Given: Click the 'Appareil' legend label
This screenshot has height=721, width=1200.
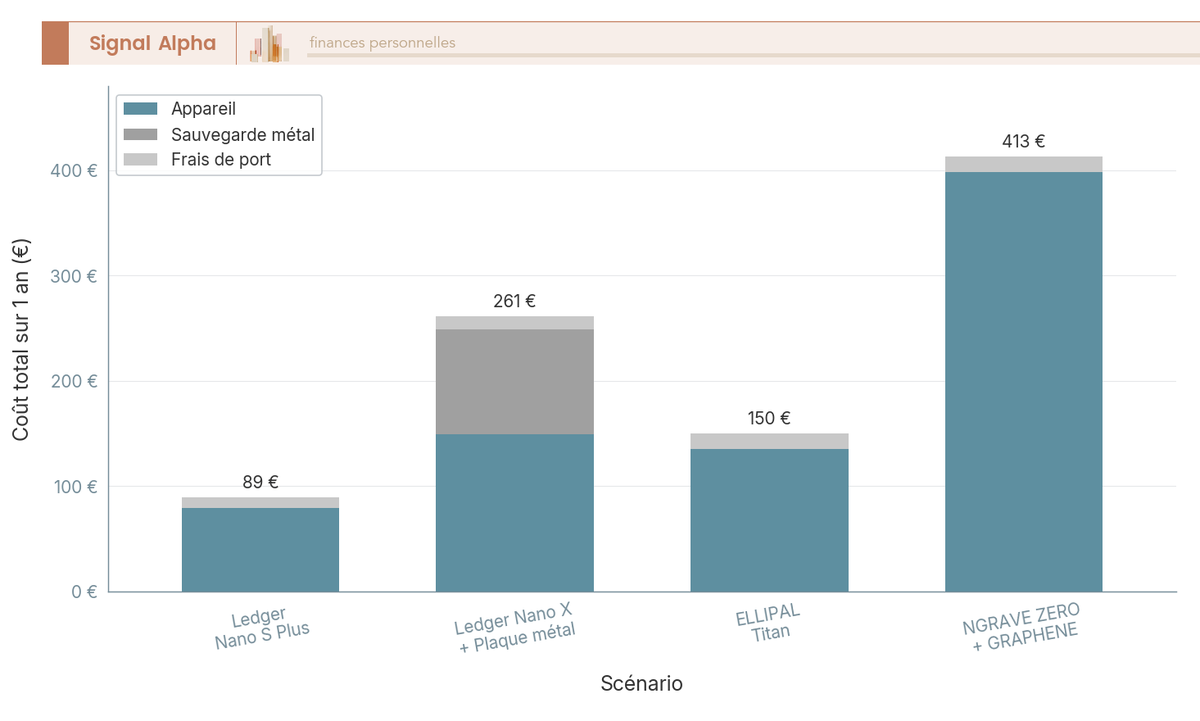Looking at the screenshot, I should (x=203, y=109).
